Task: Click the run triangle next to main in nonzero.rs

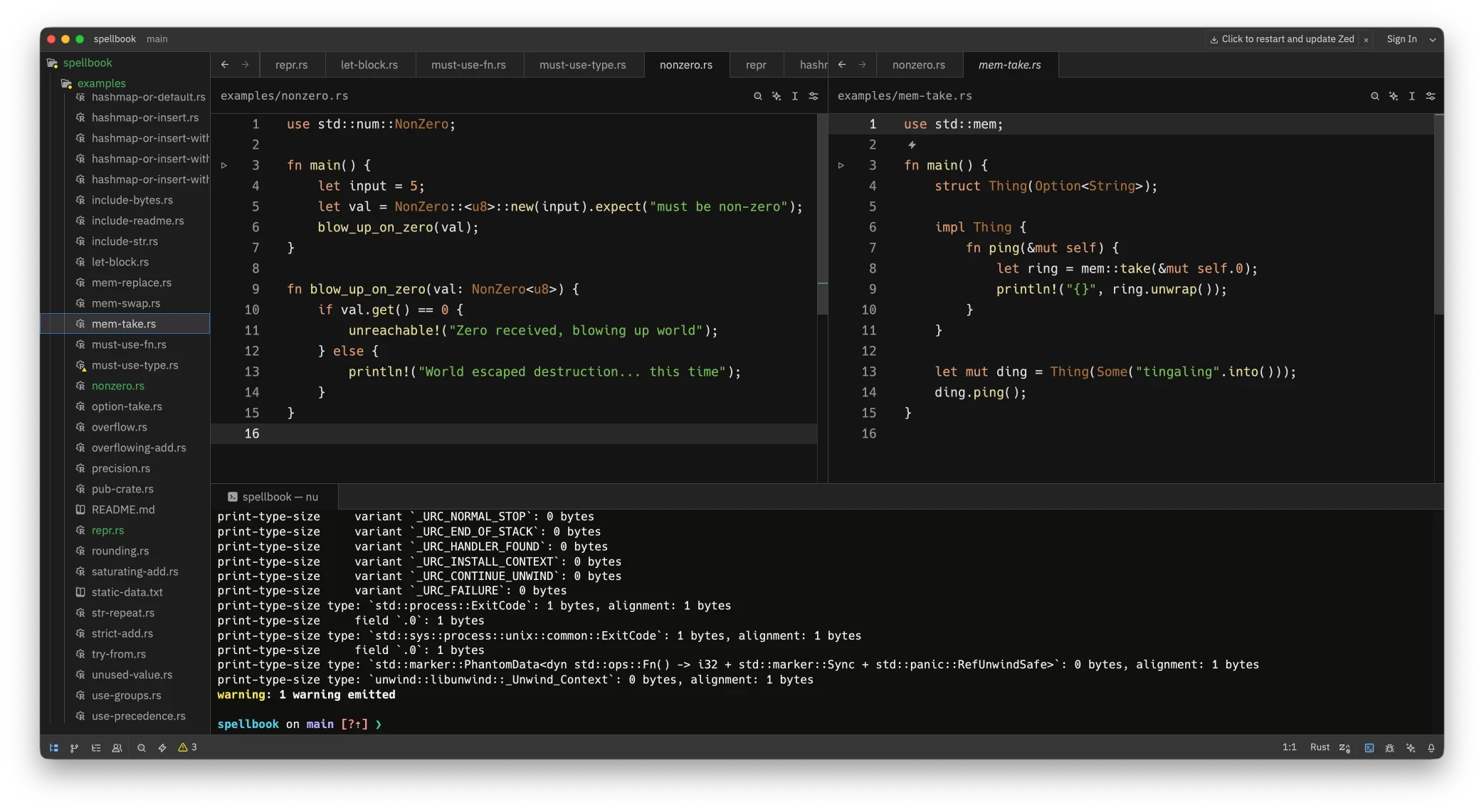Action: [224, 165]
